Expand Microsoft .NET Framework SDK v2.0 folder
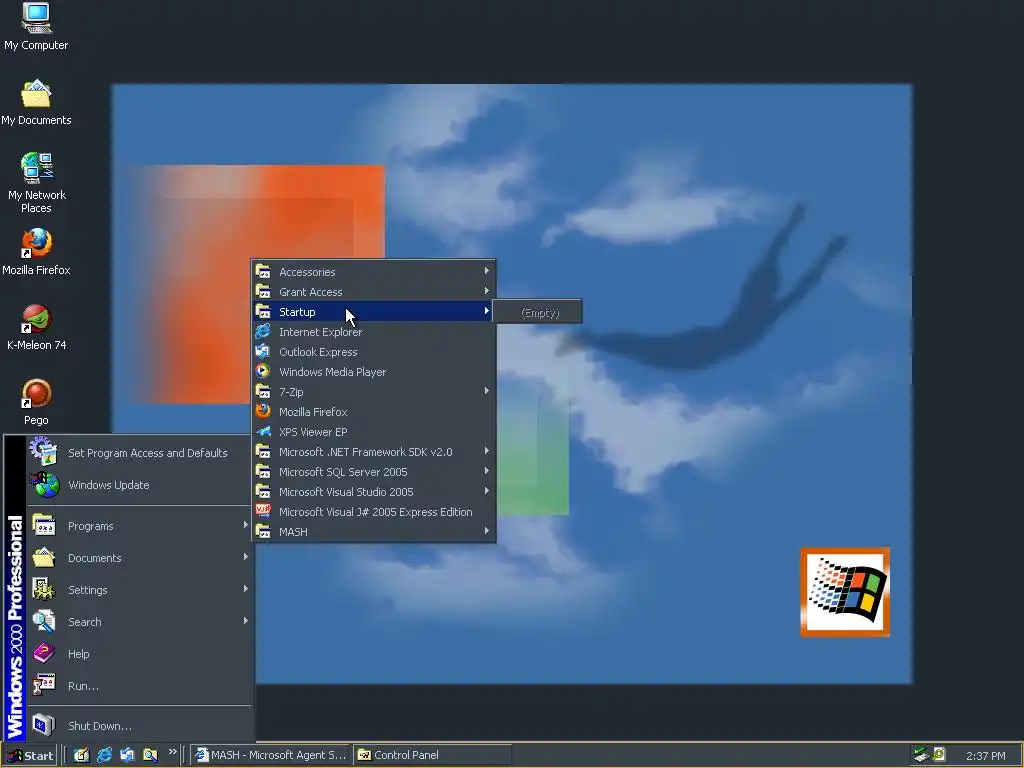The width and height of the screenshot is (1024, 768). pyautogui.click(x=374, y=452)
